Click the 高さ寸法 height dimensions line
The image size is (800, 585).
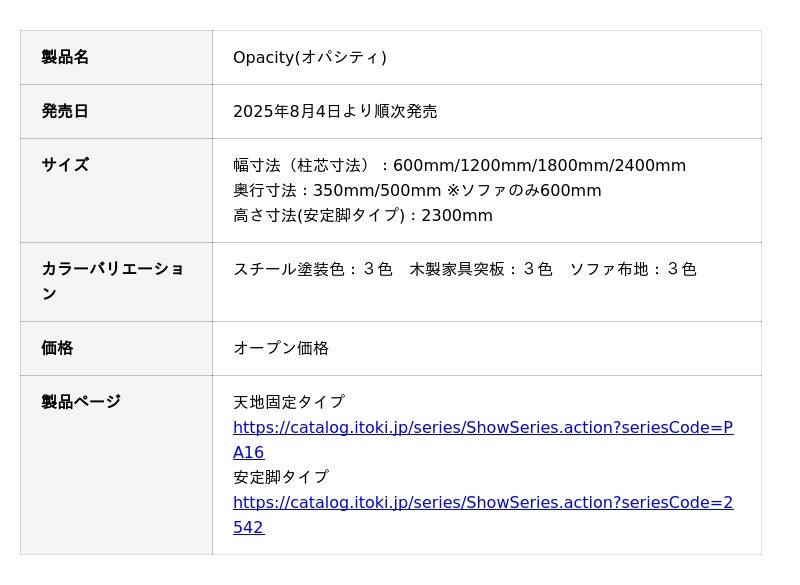(363, 215)
